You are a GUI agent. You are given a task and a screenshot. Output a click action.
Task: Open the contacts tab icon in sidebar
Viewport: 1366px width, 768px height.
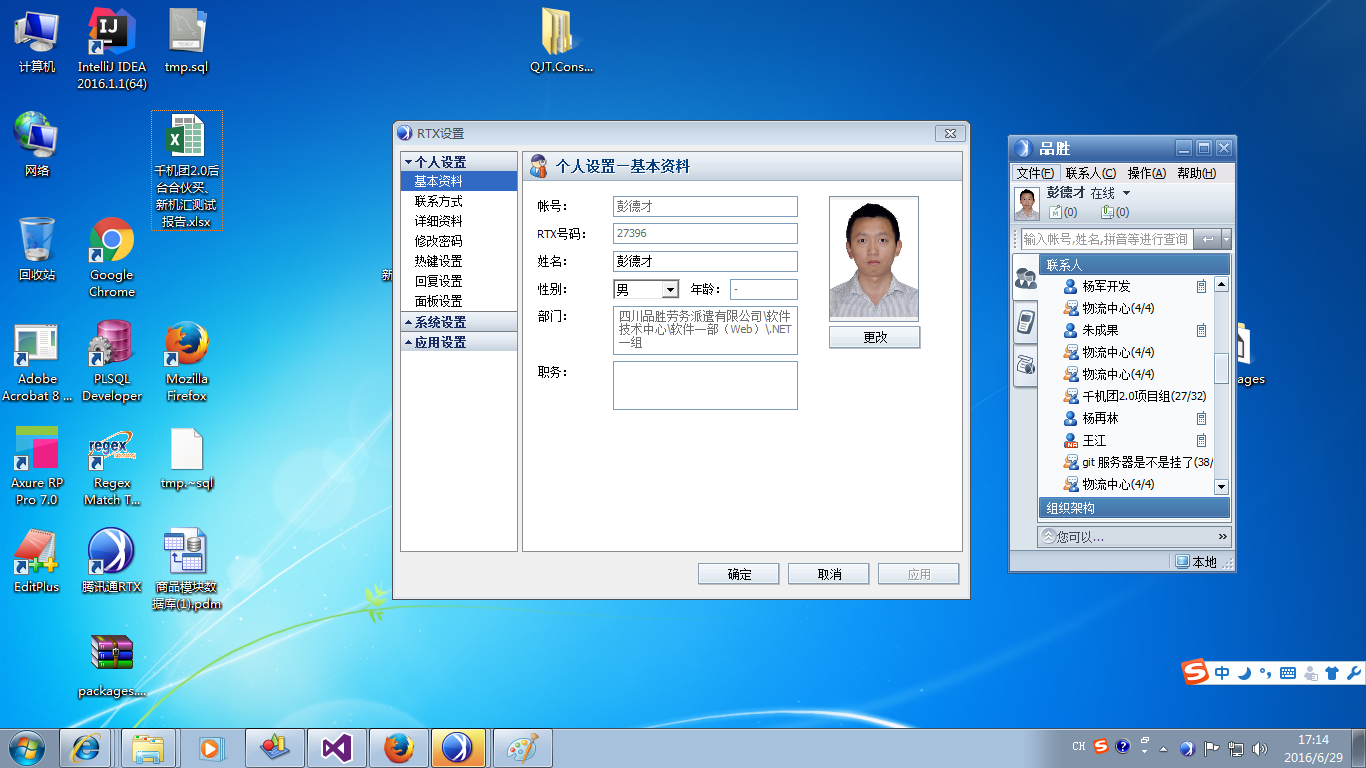[1025, 278]
